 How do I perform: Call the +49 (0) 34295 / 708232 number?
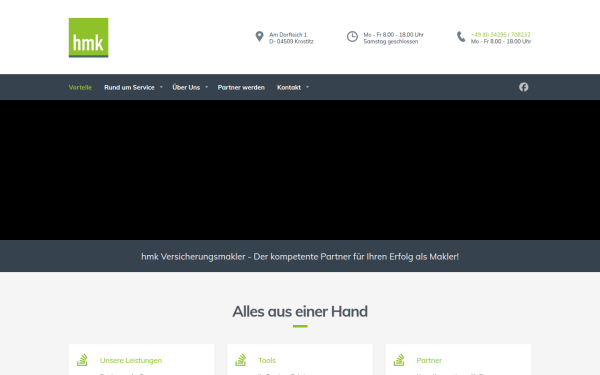pyautogui.click(x=501, y=34)
